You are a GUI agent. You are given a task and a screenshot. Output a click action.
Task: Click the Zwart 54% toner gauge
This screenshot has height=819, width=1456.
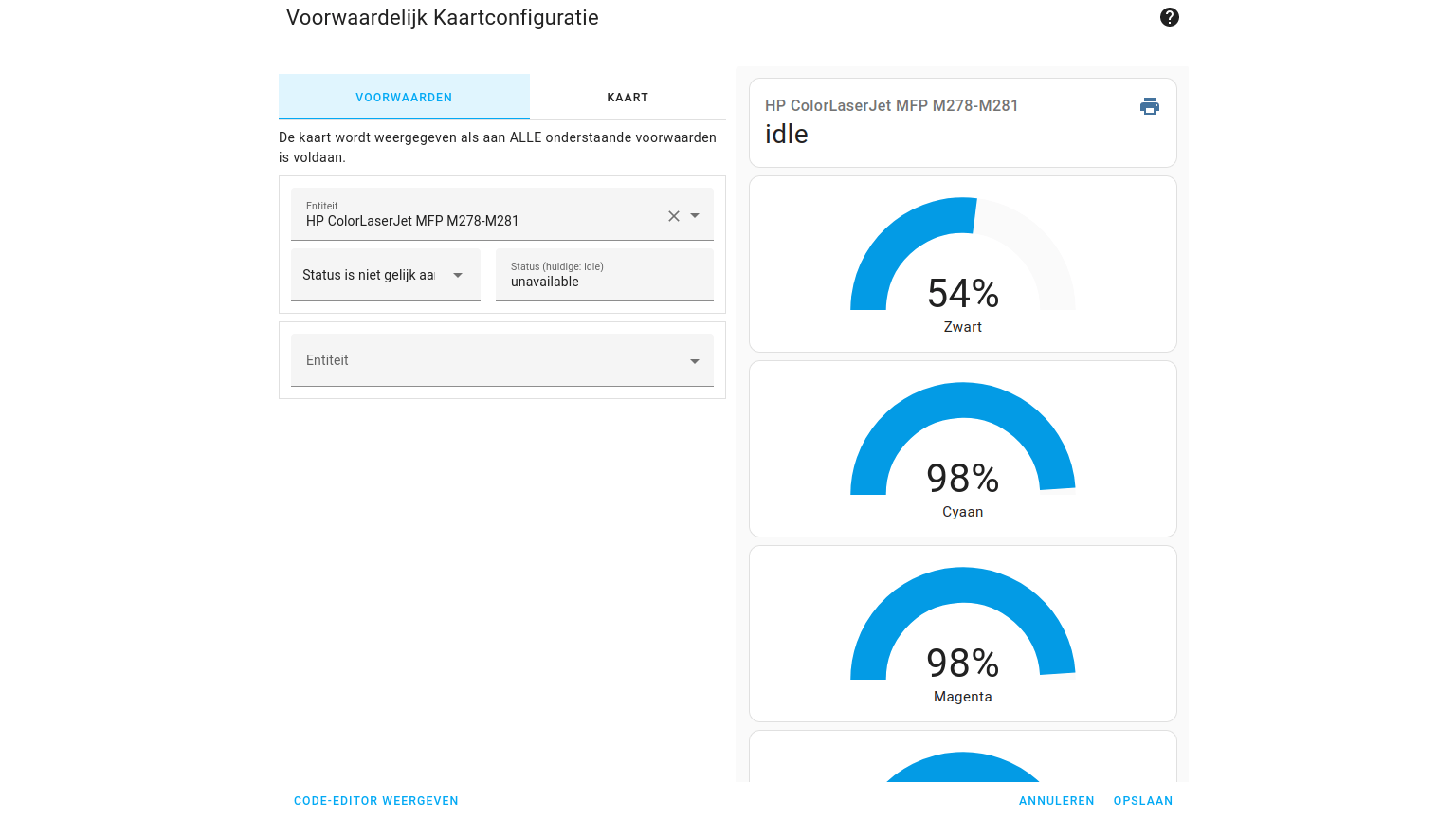tap(963, 264)
